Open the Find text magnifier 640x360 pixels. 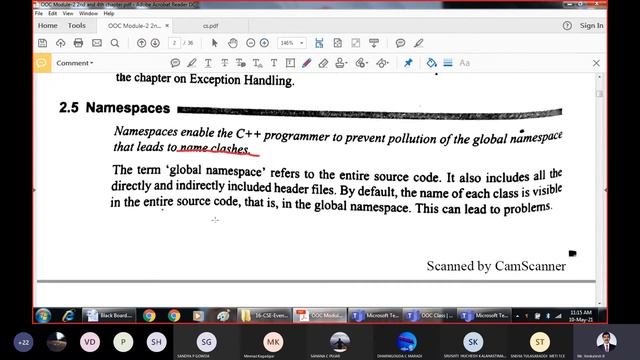click(x=115, y=43)
